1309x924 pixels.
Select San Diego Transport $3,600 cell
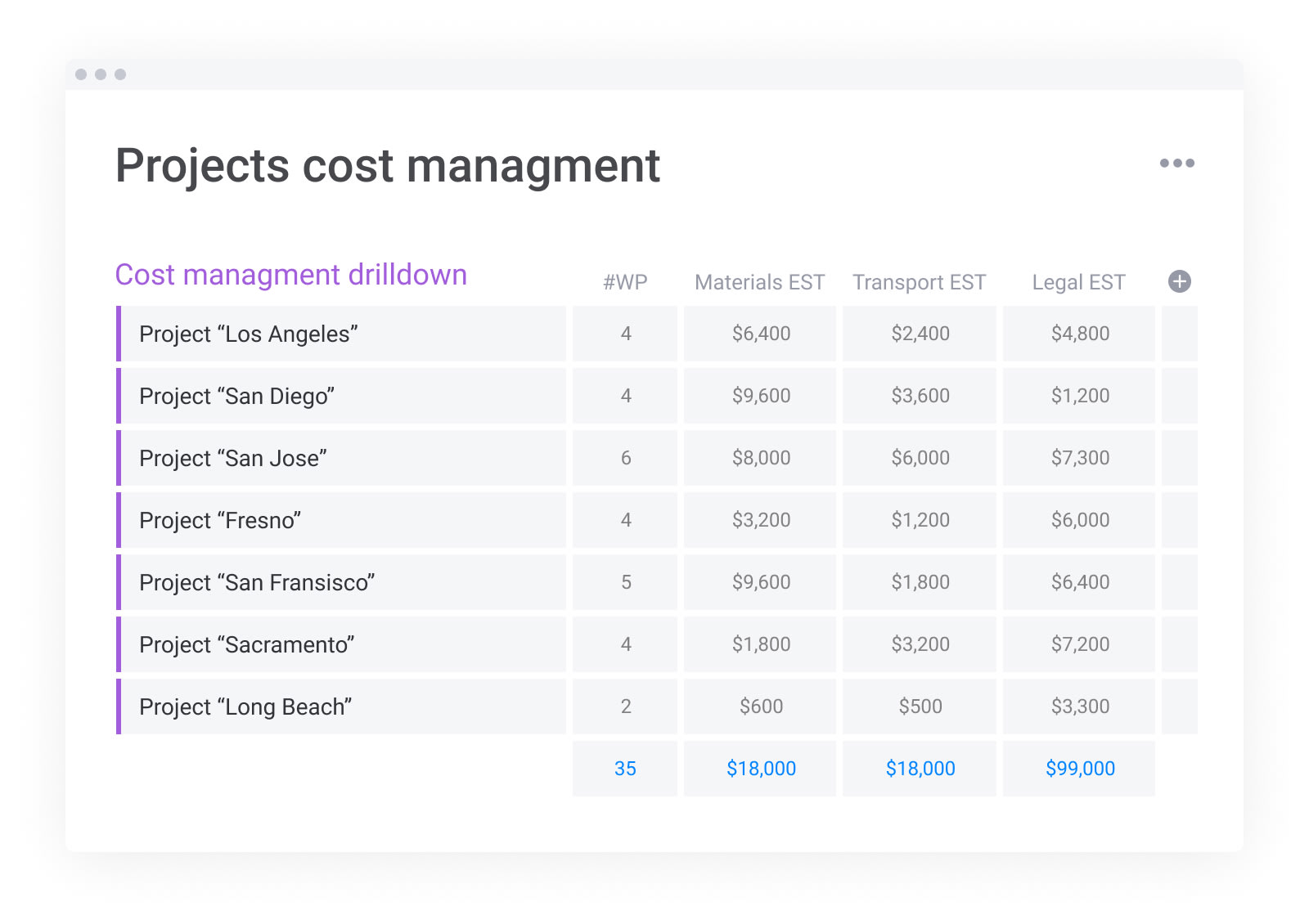tap(920, 396)
